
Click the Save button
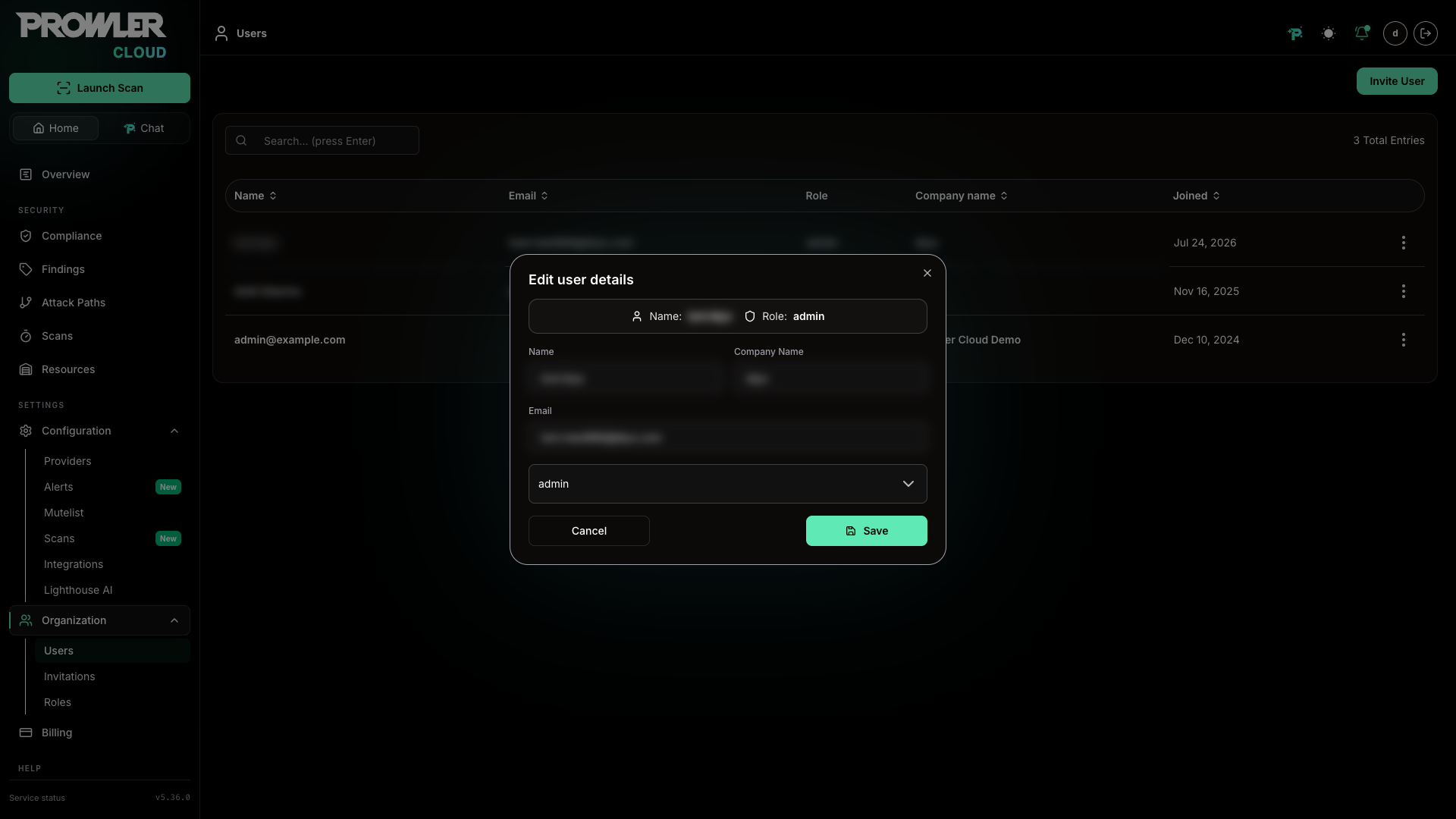(867, 531)
